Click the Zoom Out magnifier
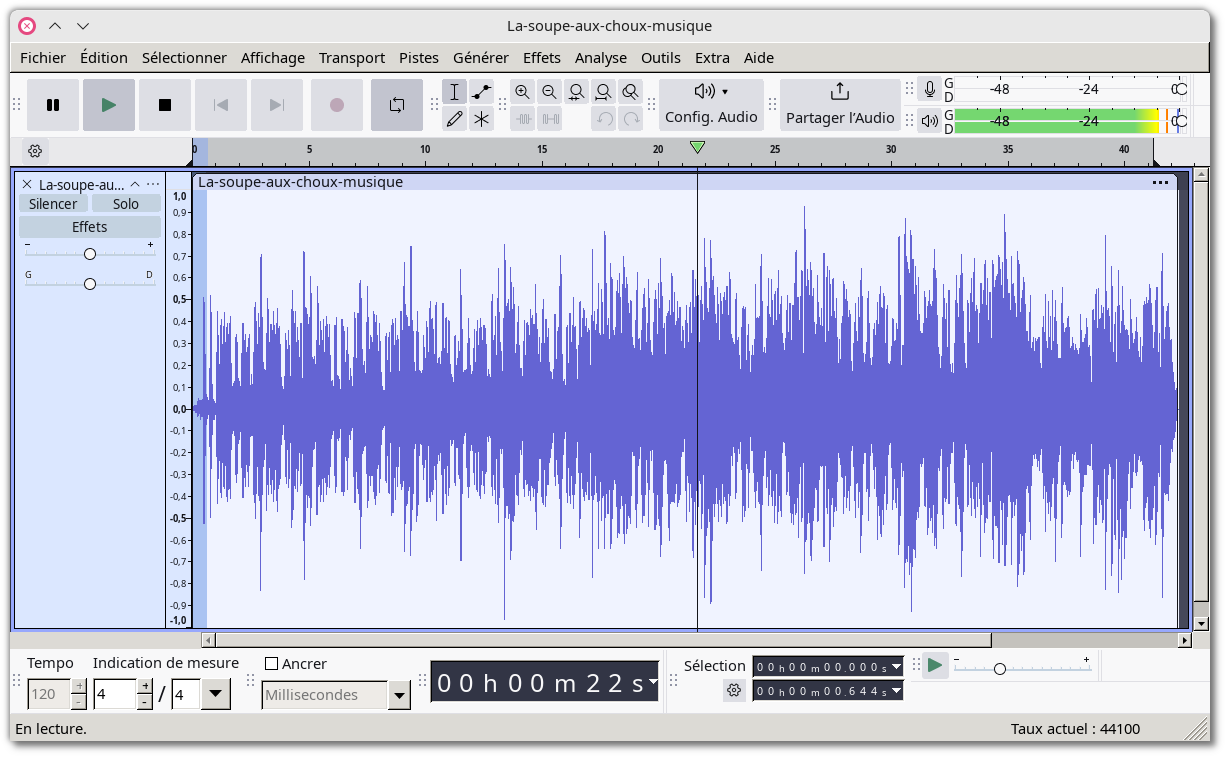 [549, 91]
